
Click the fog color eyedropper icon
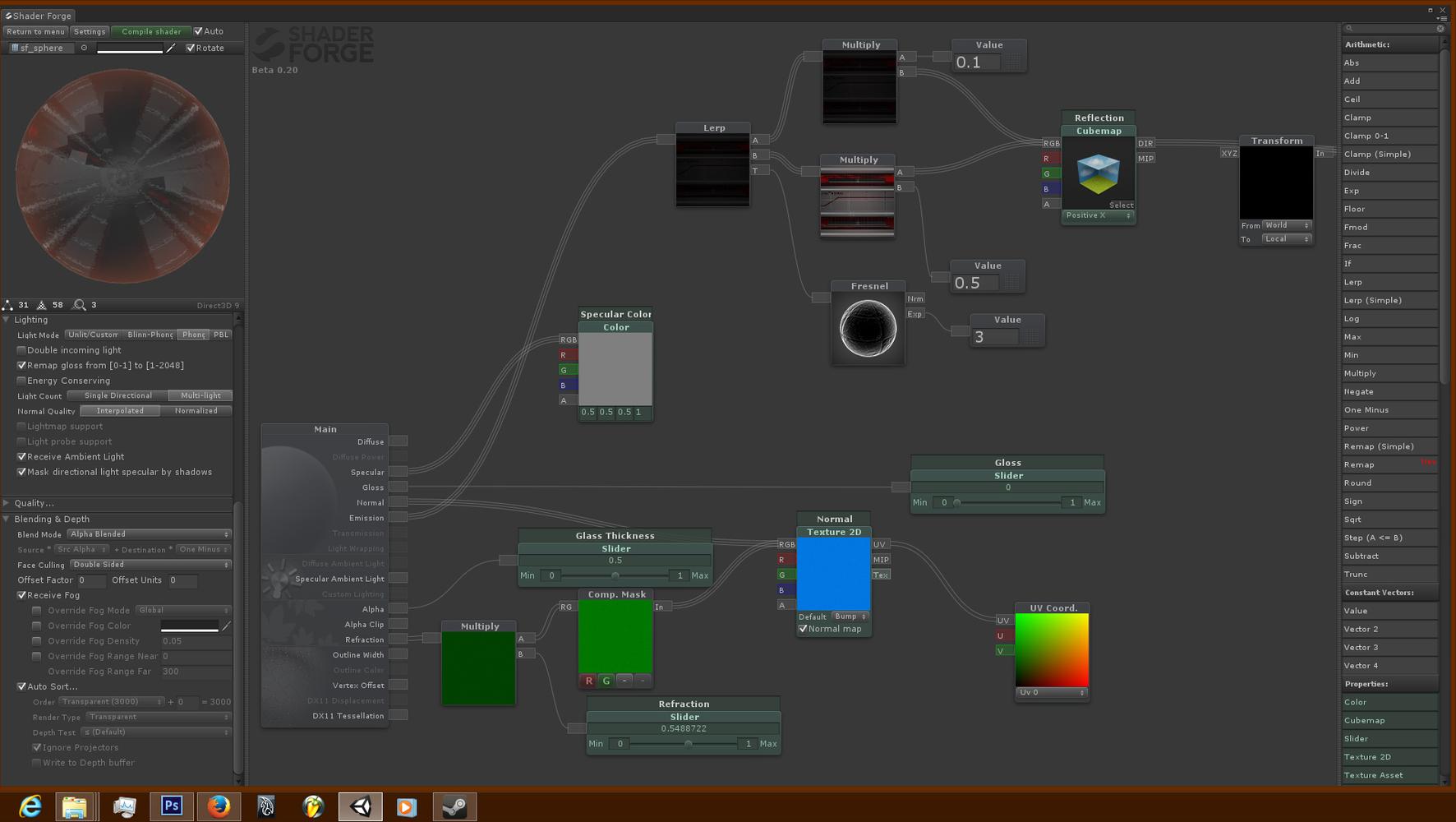[x=226, y=626]
